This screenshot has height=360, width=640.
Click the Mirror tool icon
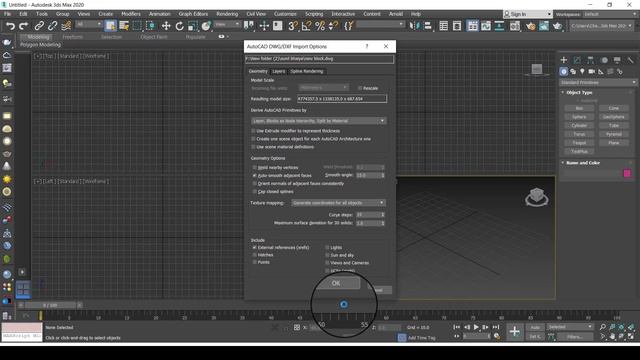click(x=414, y=26)
